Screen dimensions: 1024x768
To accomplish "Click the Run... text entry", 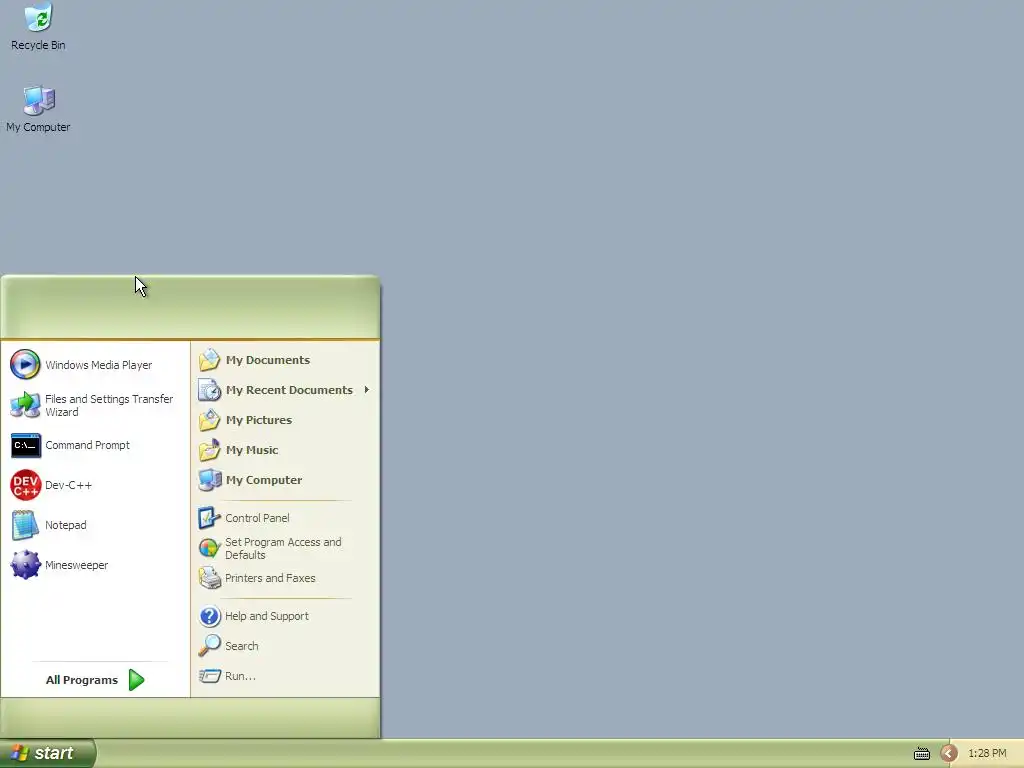I will 240,676.
